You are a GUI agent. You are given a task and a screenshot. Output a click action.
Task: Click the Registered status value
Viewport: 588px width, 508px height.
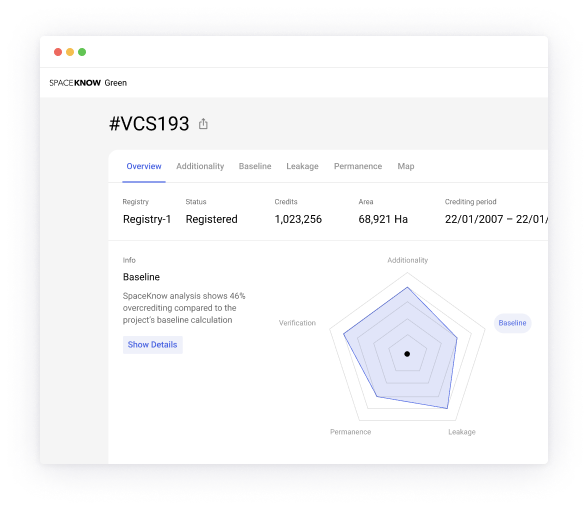212,219
